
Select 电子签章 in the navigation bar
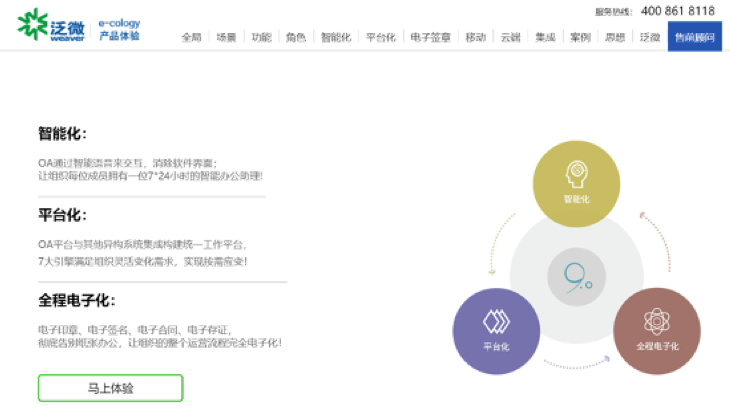(x=431, y=37)
